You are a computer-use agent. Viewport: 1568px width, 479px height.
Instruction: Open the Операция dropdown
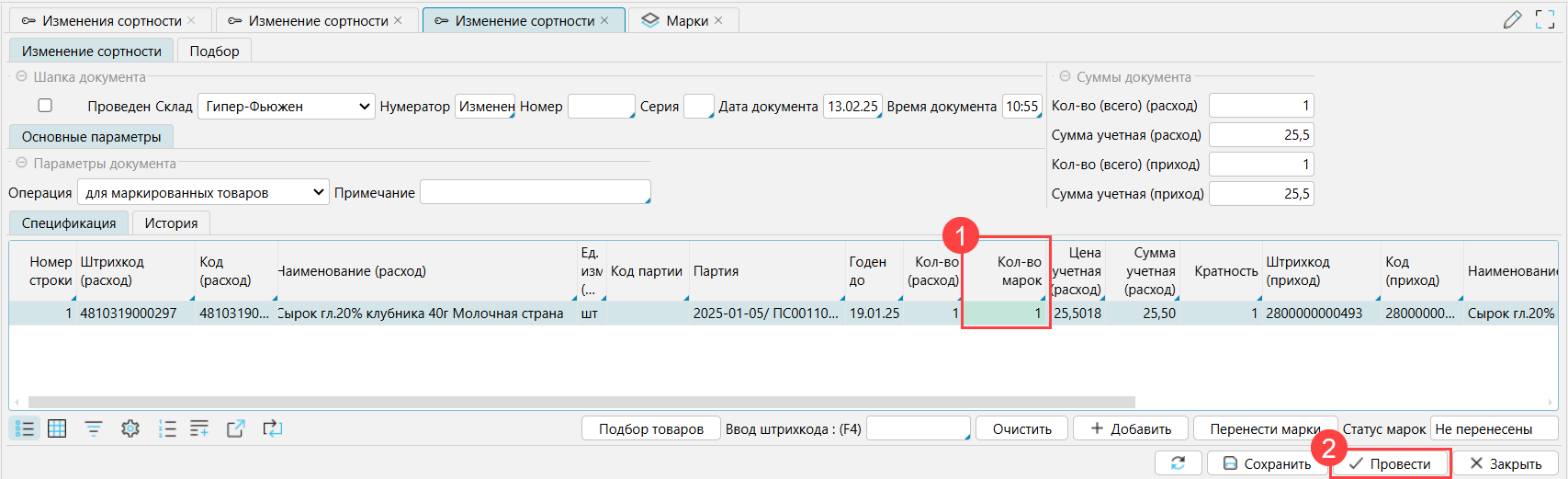point(203,193)
